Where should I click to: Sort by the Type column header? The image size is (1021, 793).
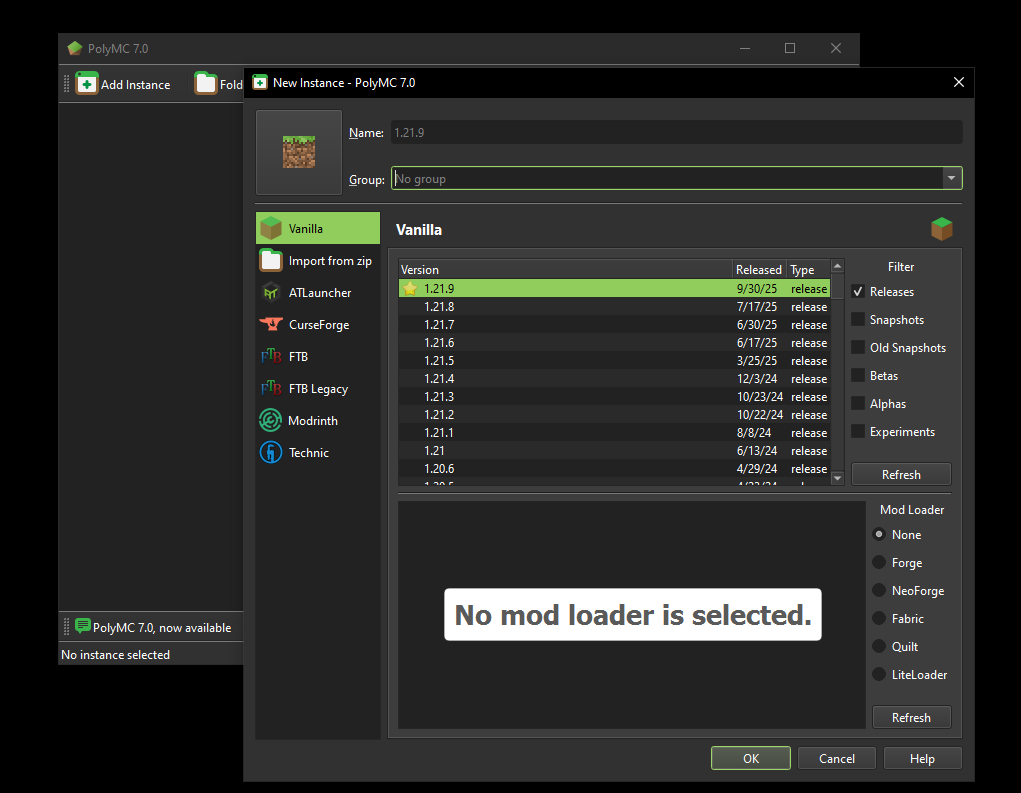pyautogui.click(x=808, y=270)
